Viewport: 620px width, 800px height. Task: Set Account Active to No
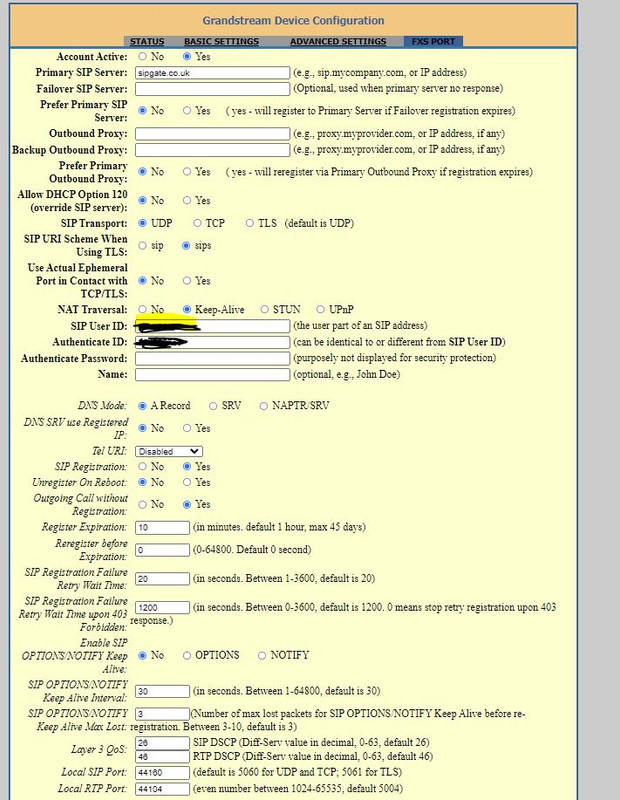pos(142,57)
